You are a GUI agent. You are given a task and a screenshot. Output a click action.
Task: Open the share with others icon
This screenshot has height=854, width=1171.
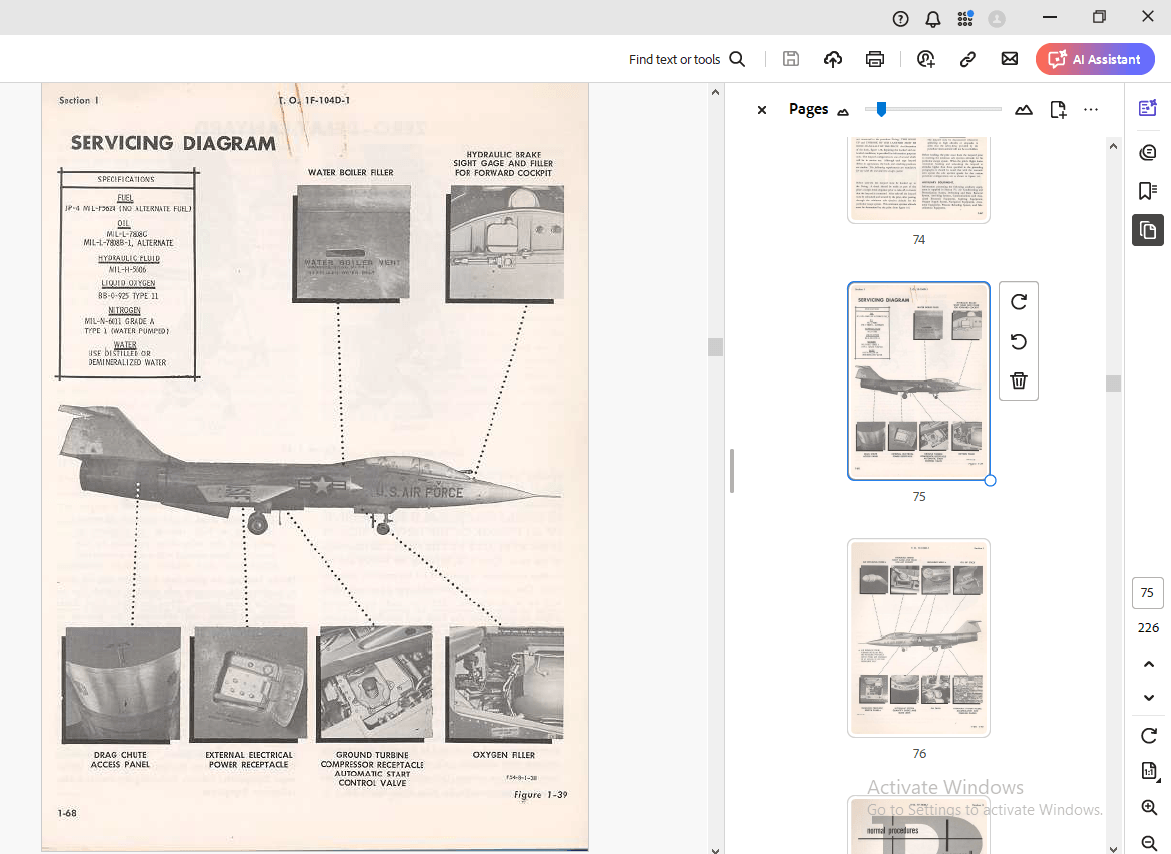coord(926,59)
